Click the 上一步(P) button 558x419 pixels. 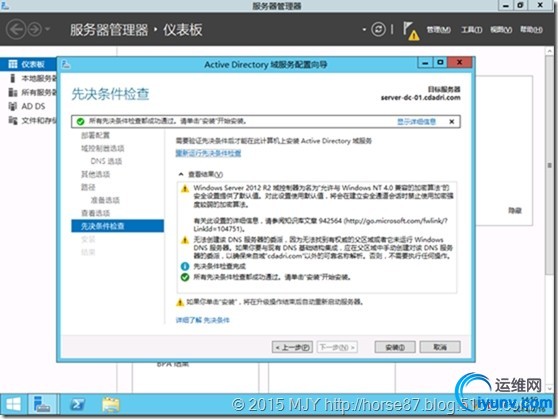[x=292, y=347]
